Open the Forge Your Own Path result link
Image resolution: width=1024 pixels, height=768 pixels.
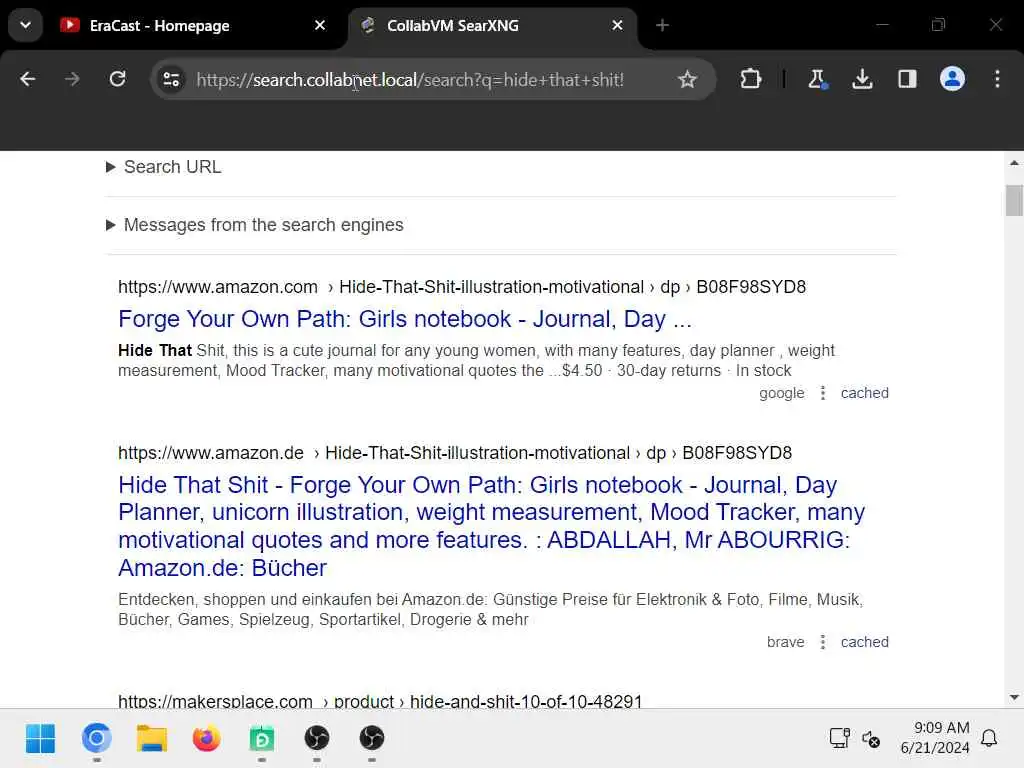[x=405, y=319]
